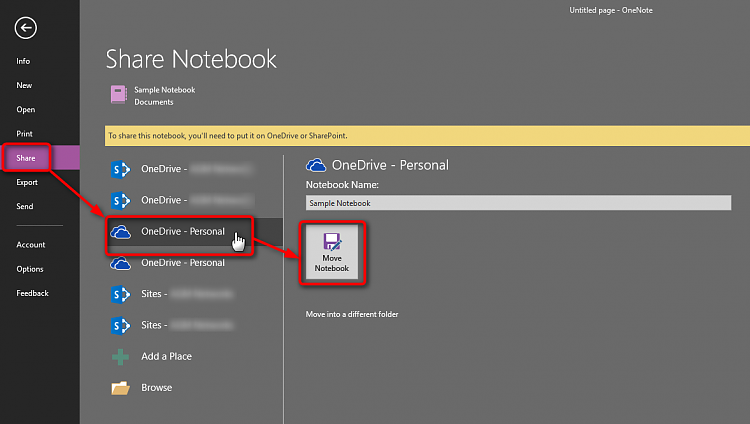This screenshot has height=424, width=750.
Task: Click the green plus Add a Place icon
Action: coord(121,357)
